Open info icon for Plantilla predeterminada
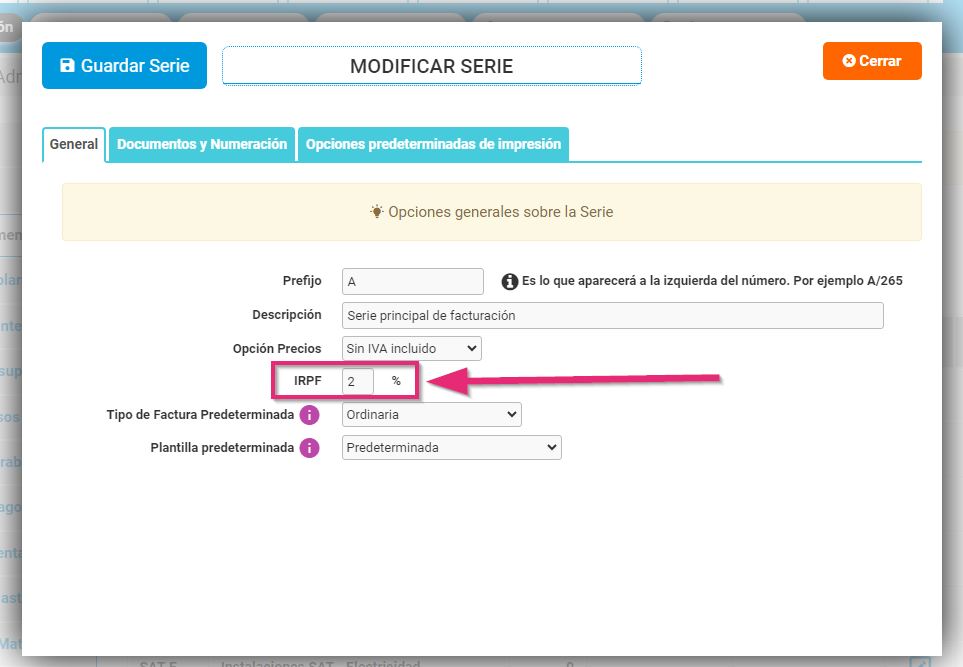The width and height of the screenshot is (963, 667). coord(309,448)
